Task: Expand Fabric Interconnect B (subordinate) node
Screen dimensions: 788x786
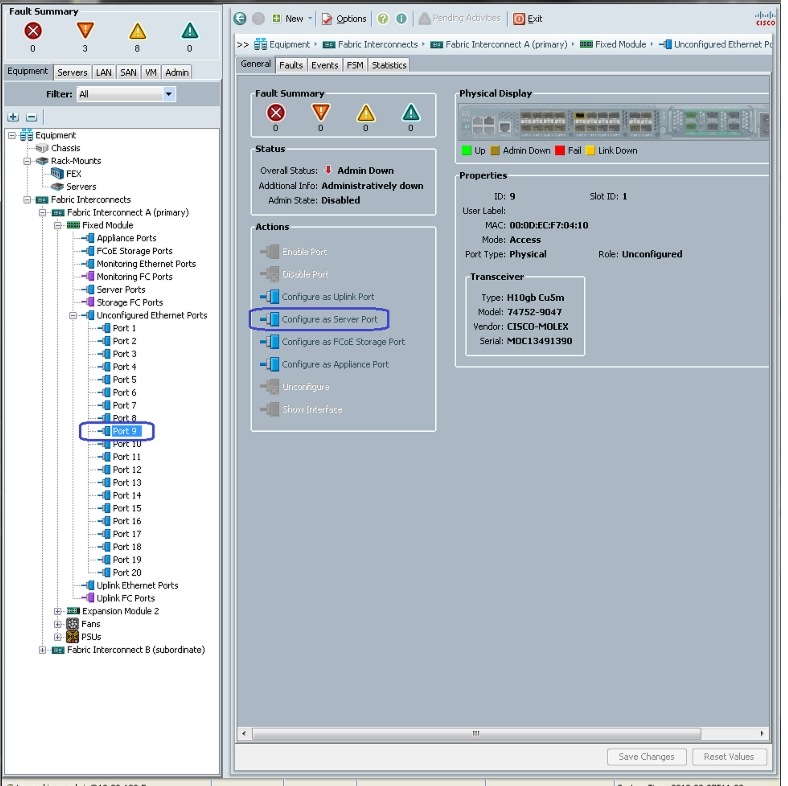Action: (x=43, y=650)
